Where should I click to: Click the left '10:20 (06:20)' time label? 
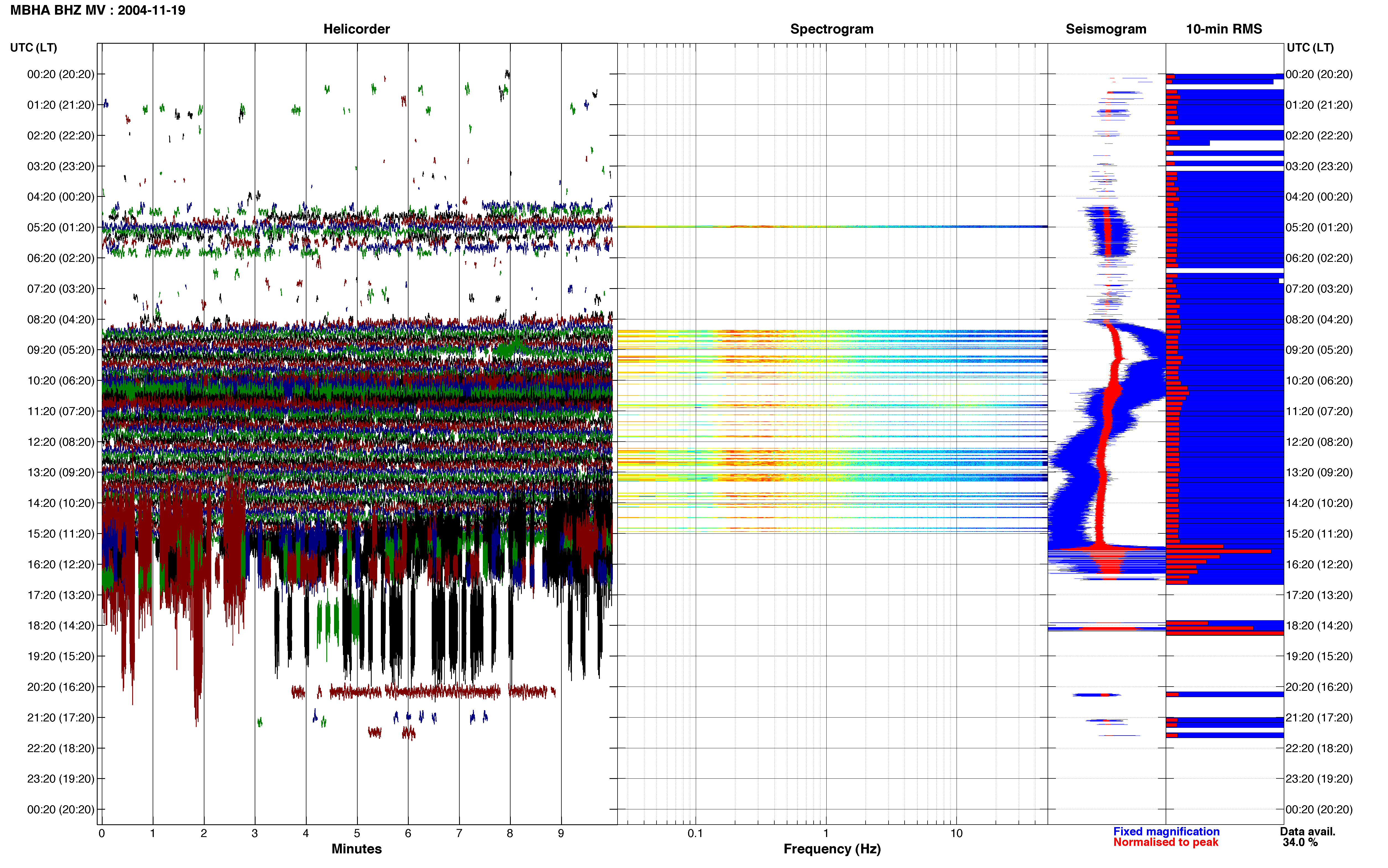coord(60,380)
